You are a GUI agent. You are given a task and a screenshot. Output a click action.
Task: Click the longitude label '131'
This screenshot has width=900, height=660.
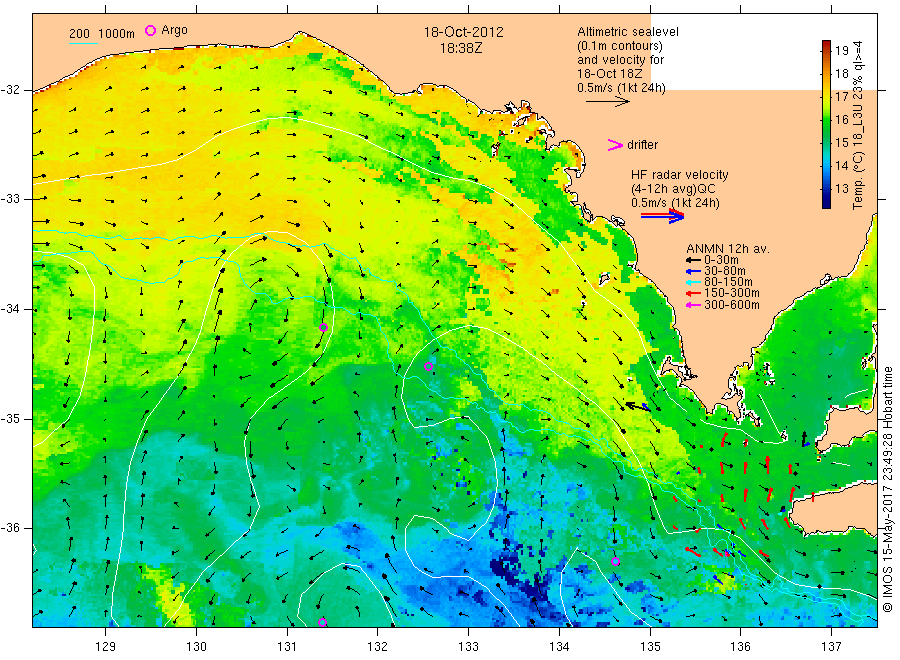[x=287, y=647]
